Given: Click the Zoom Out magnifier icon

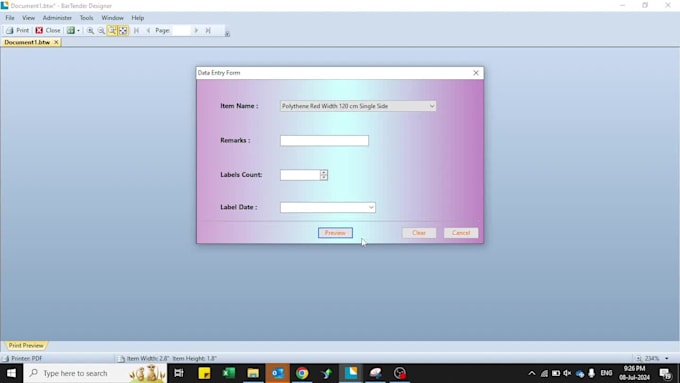Looking at the screenshot, I should point(101,30).
